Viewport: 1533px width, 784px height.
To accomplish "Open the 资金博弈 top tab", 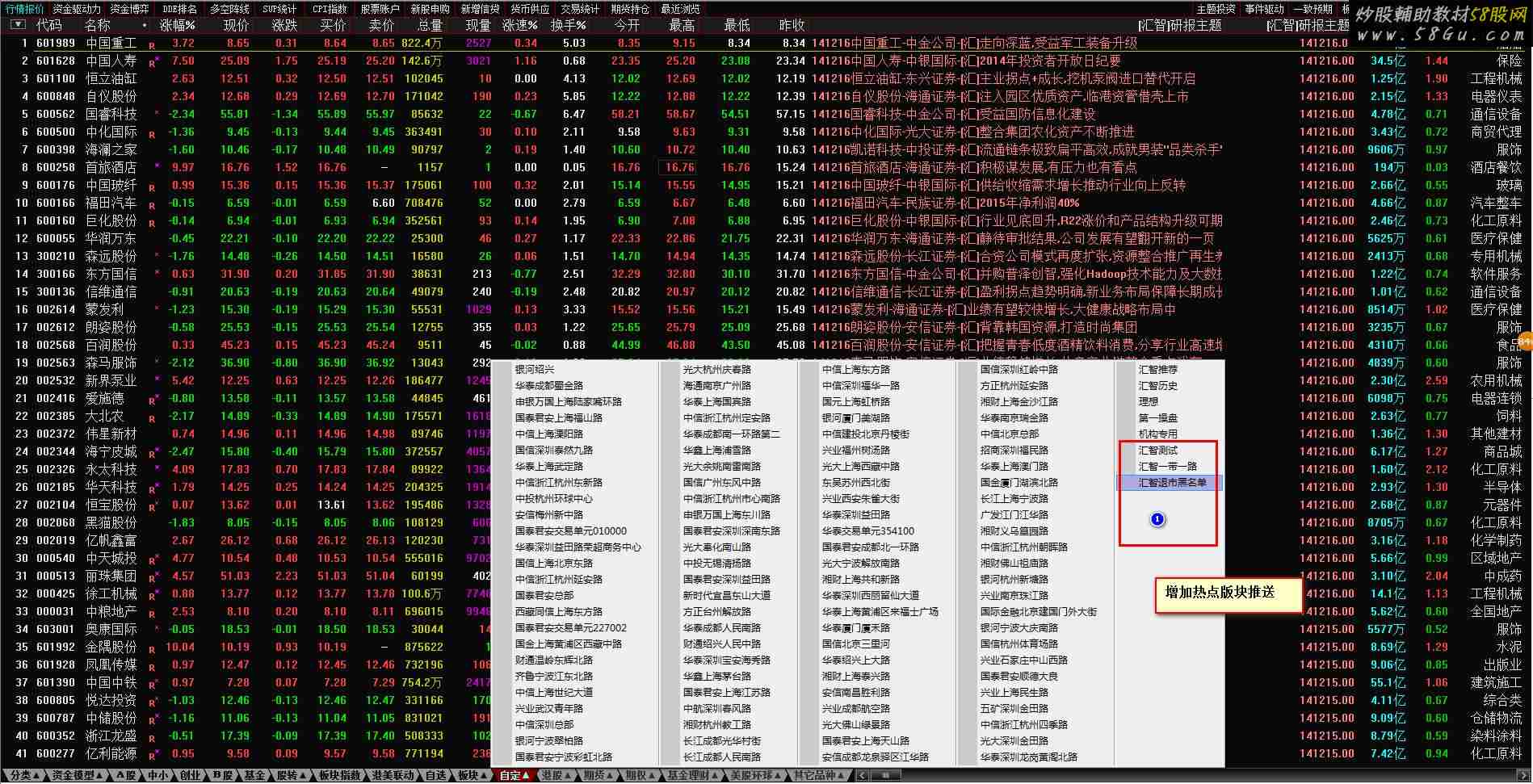I will 129,9.
